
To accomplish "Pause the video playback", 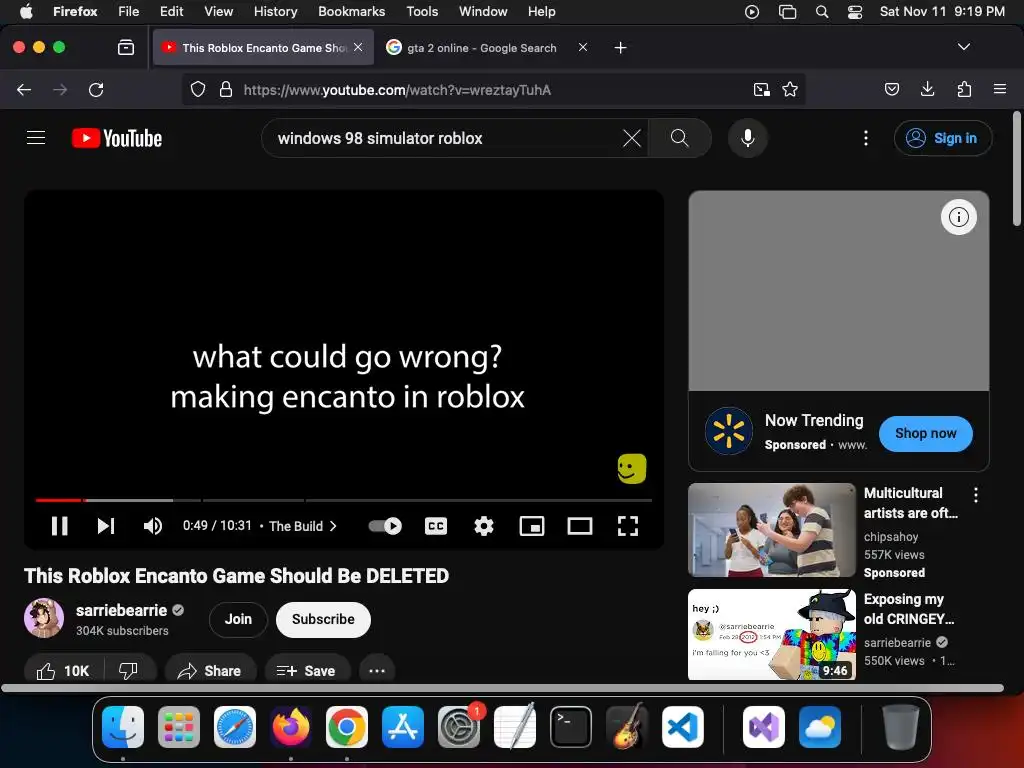I will tap(59, 526).
